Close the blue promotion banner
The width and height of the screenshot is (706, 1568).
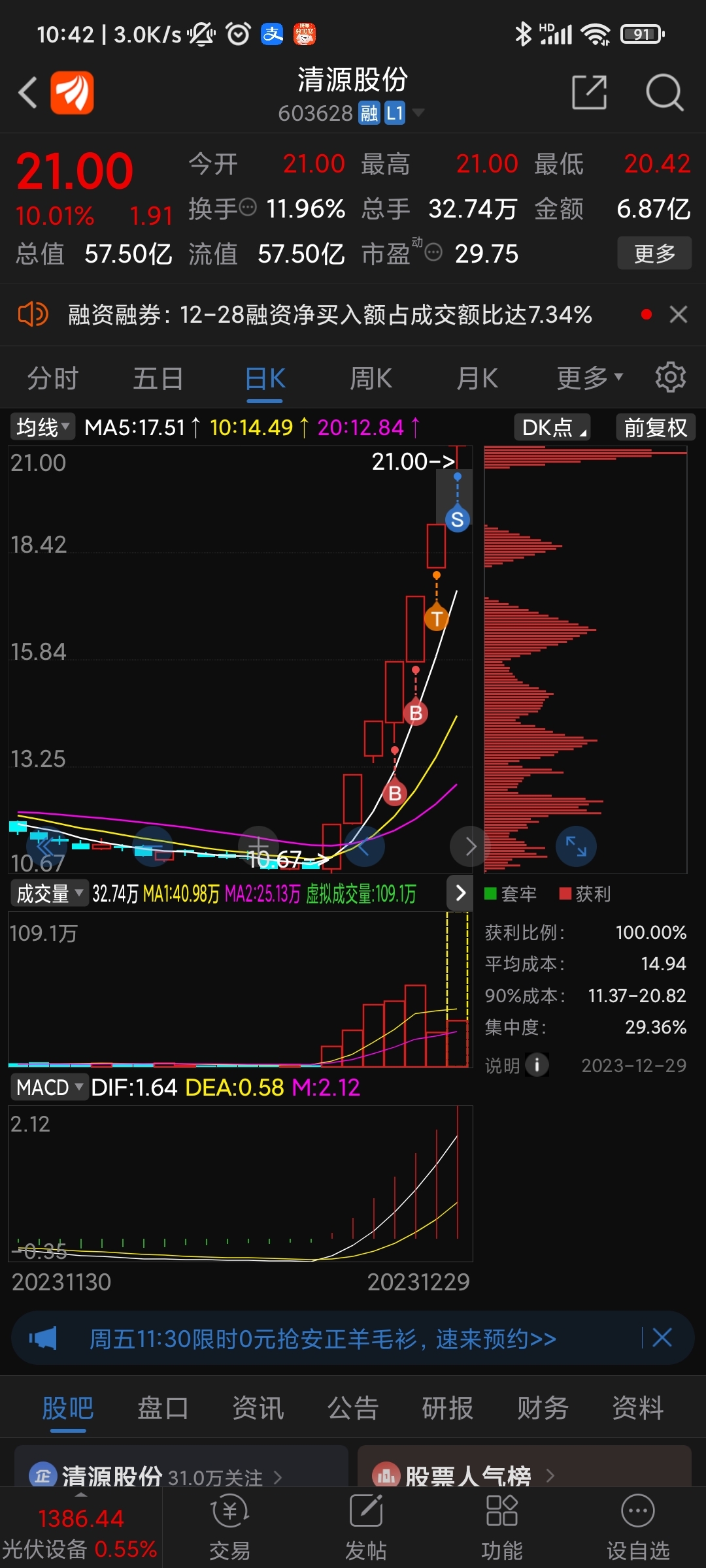point(662,1337)
